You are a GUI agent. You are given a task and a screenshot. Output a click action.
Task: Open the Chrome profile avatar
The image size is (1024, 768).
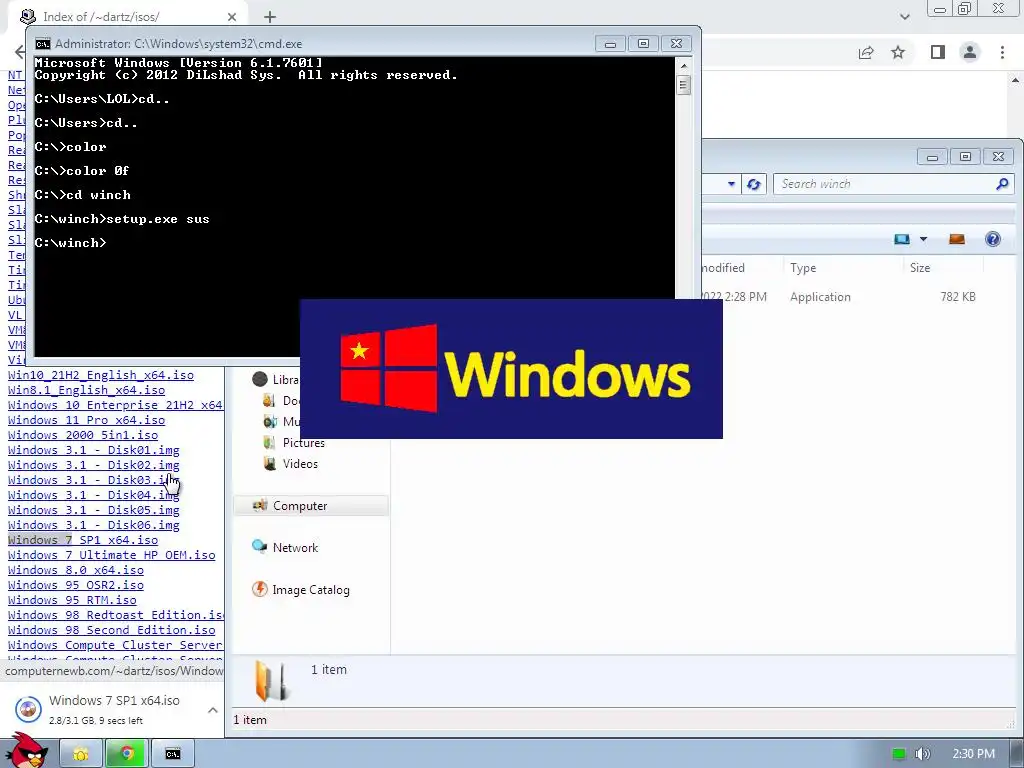[970, 52]
